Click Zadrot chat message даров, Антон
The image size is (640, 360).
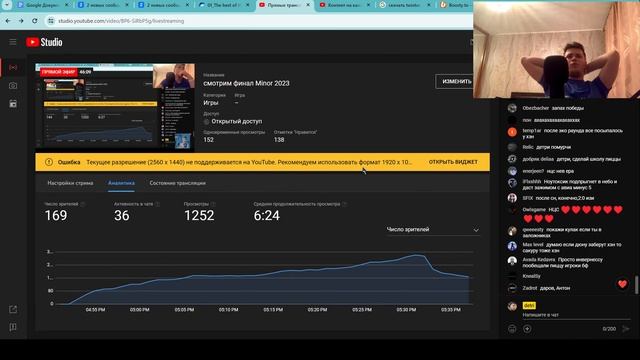(x=555, y=288)
